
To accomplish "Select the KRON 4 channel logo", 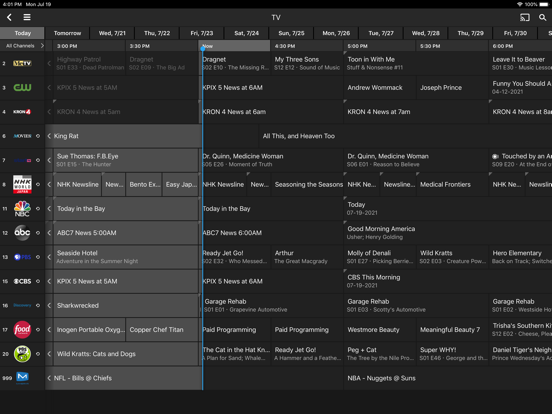I will tap(22, 112).
